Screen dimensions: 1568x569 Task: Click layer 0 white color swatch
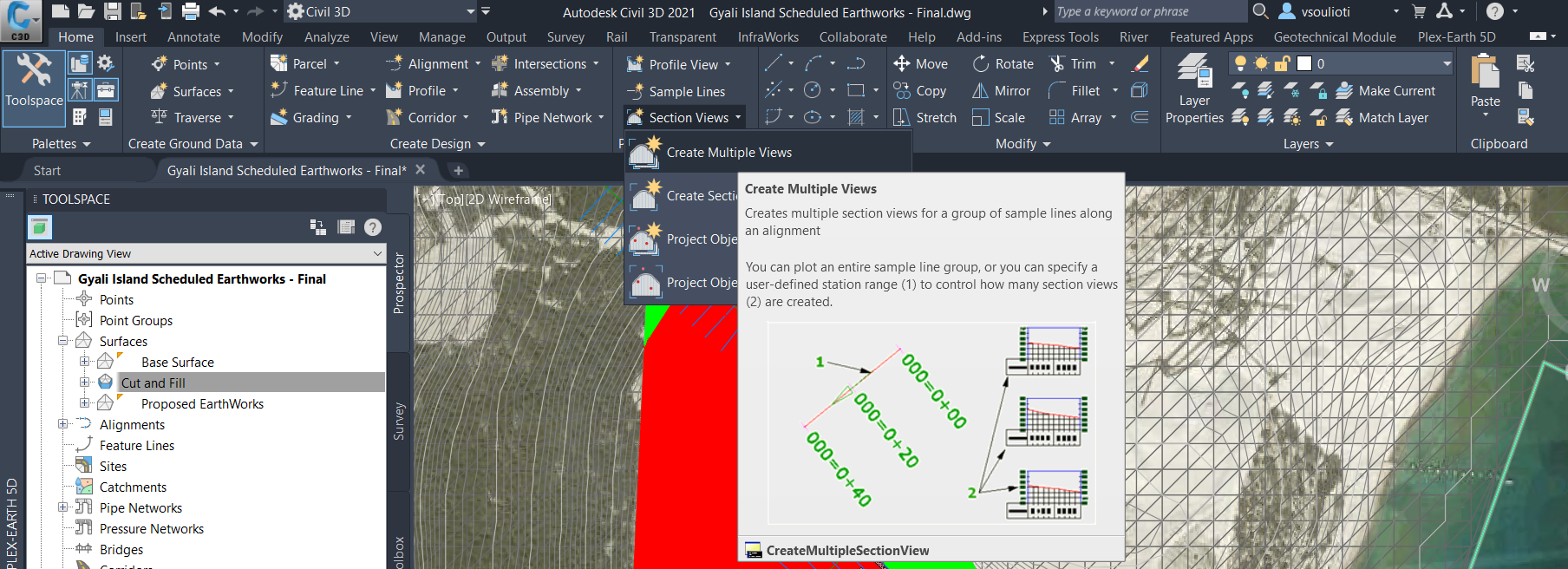1303,63
